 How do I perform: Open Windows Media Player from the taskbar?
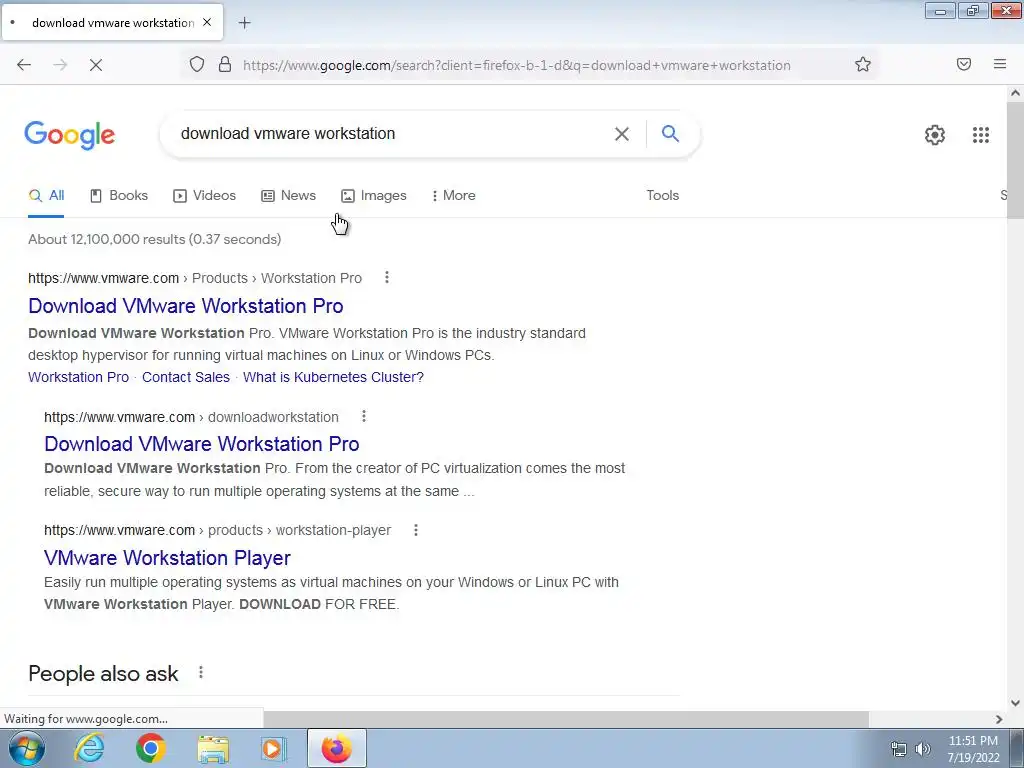pos(274,748)
